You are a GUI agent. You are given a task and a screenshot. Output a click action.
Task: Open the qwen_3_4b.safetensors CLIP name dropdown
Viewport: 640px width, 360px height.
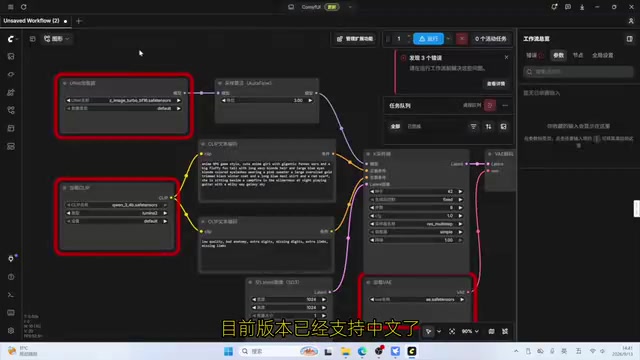coord(117,205)
